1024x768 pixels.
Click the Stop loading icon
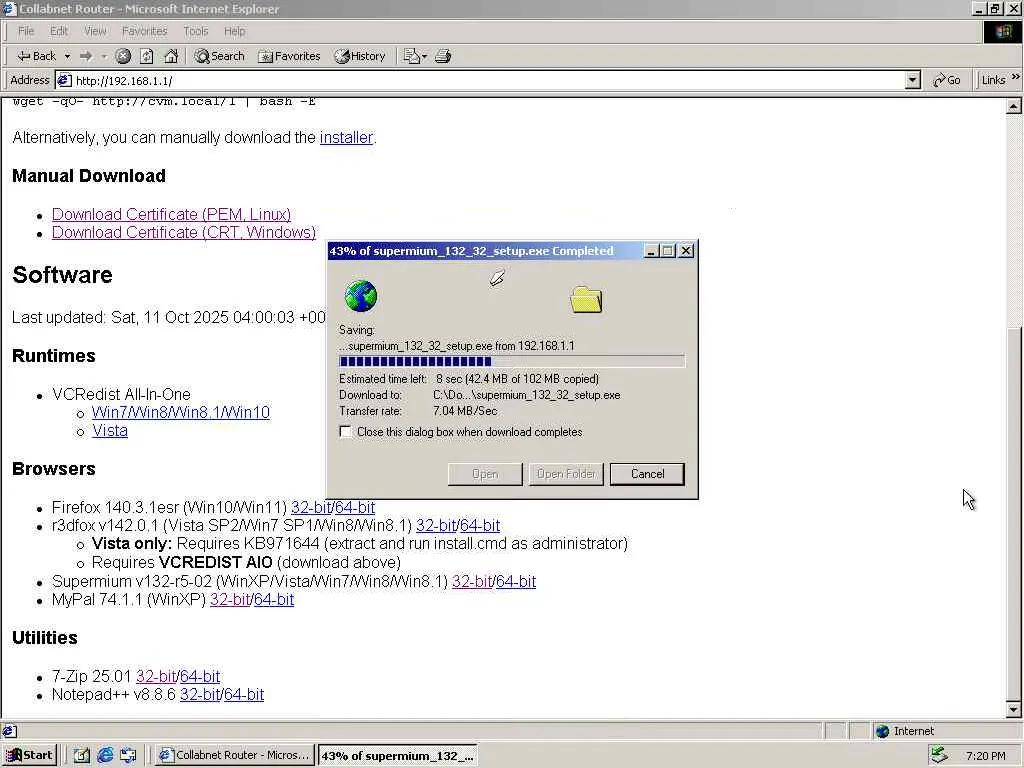[123, 56]
